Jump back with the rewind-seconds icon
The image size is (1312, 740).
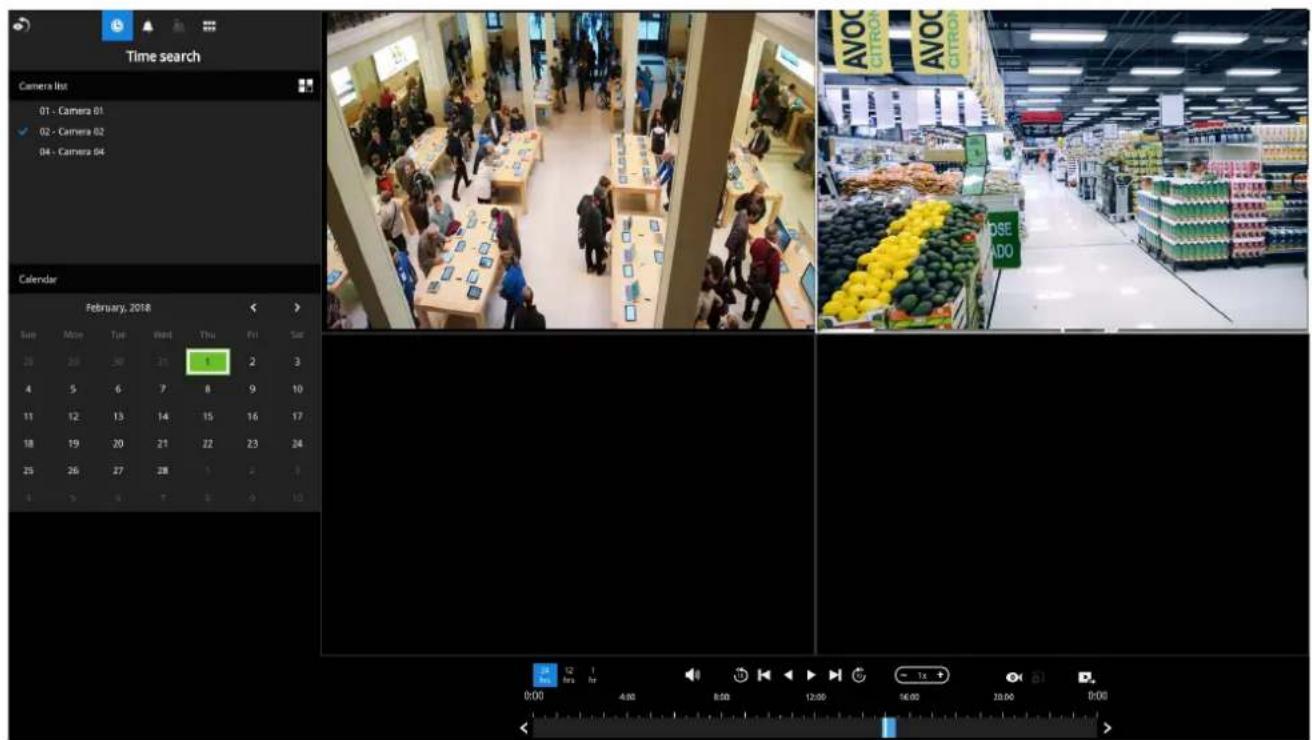tap(741, 675)
